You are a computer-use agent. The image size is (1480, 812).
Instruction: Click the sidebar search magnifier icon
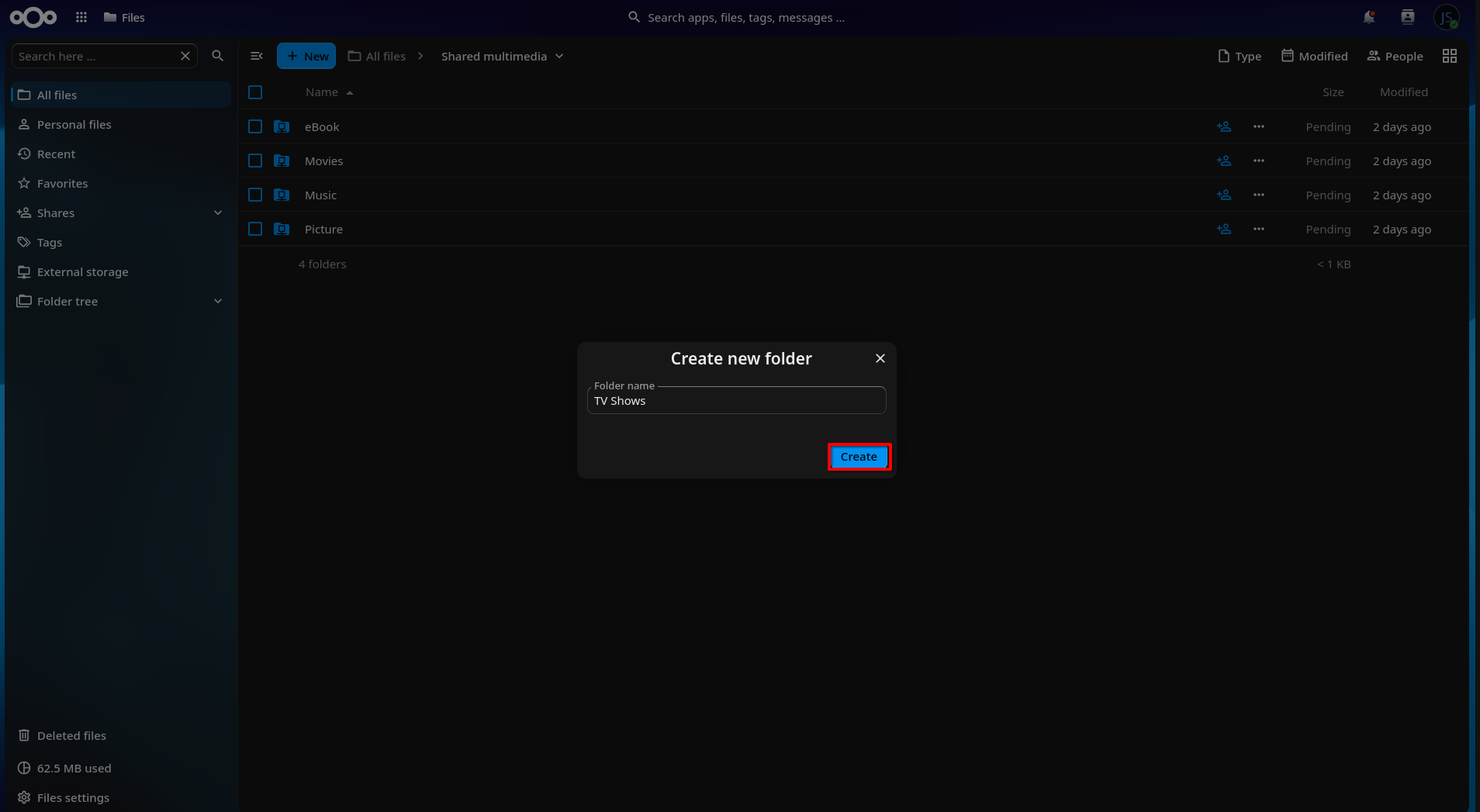click(x=218, y=56)
